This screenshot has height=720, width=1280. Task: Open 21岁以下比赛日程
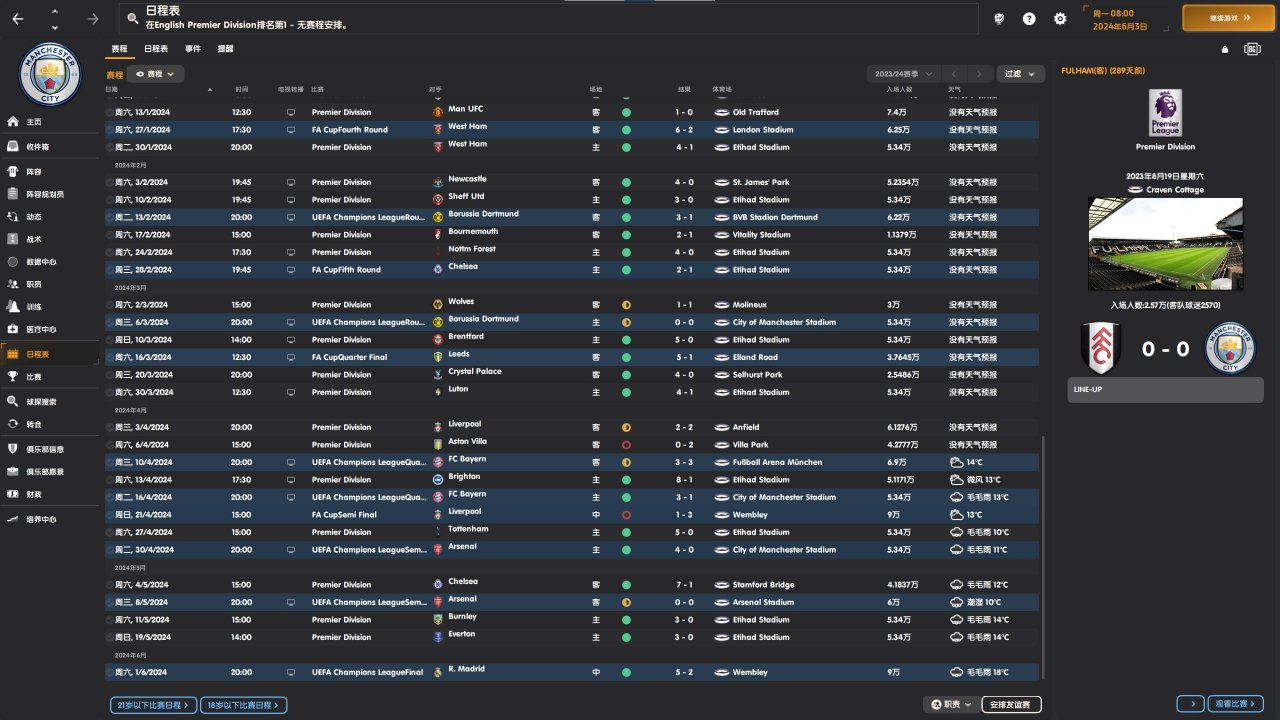pos(153,705)
